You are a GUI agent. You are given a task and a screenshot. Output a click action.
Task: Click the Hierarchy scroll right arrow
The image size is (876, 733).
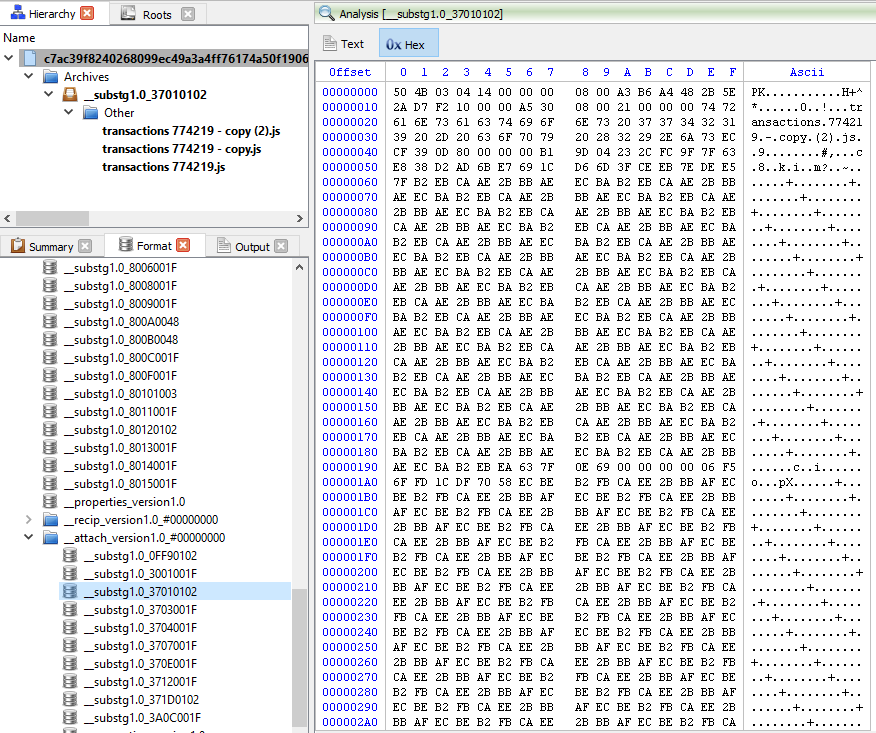(x=300, y=218)
